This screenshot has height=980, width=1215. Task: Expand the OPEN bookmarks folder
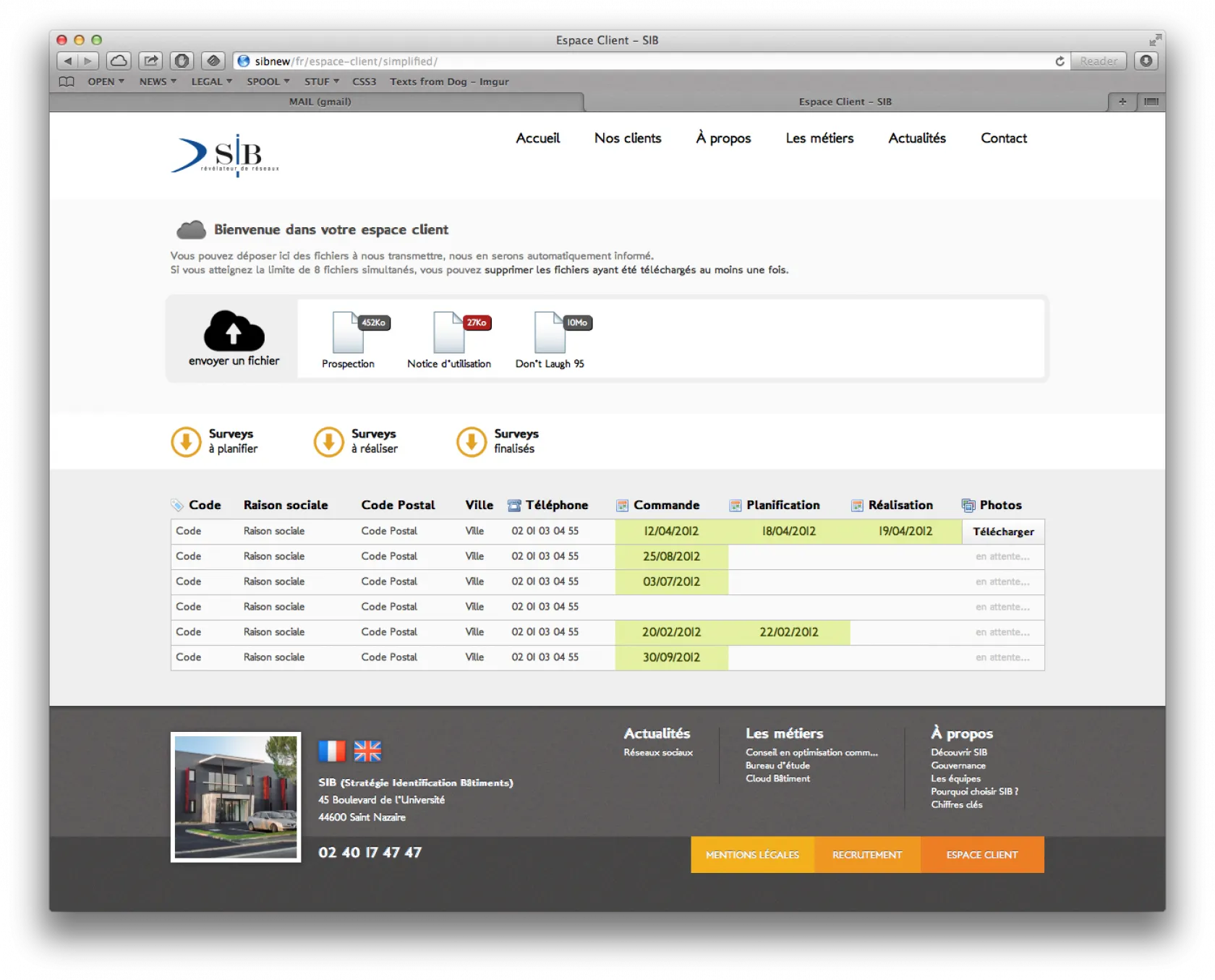tap(106, 82)
